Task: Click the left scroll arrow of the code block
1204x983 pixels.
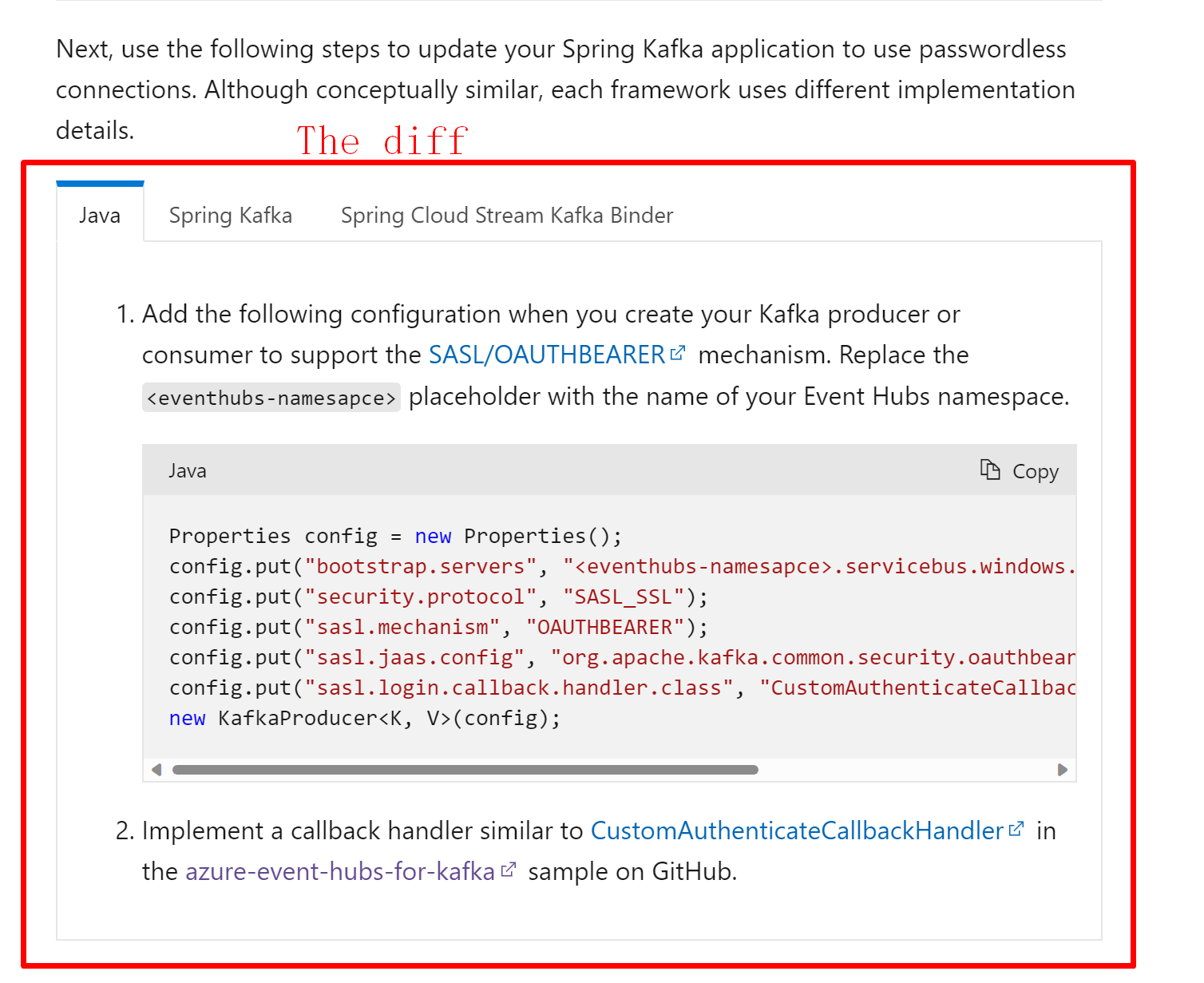Action: coord(156,769)
